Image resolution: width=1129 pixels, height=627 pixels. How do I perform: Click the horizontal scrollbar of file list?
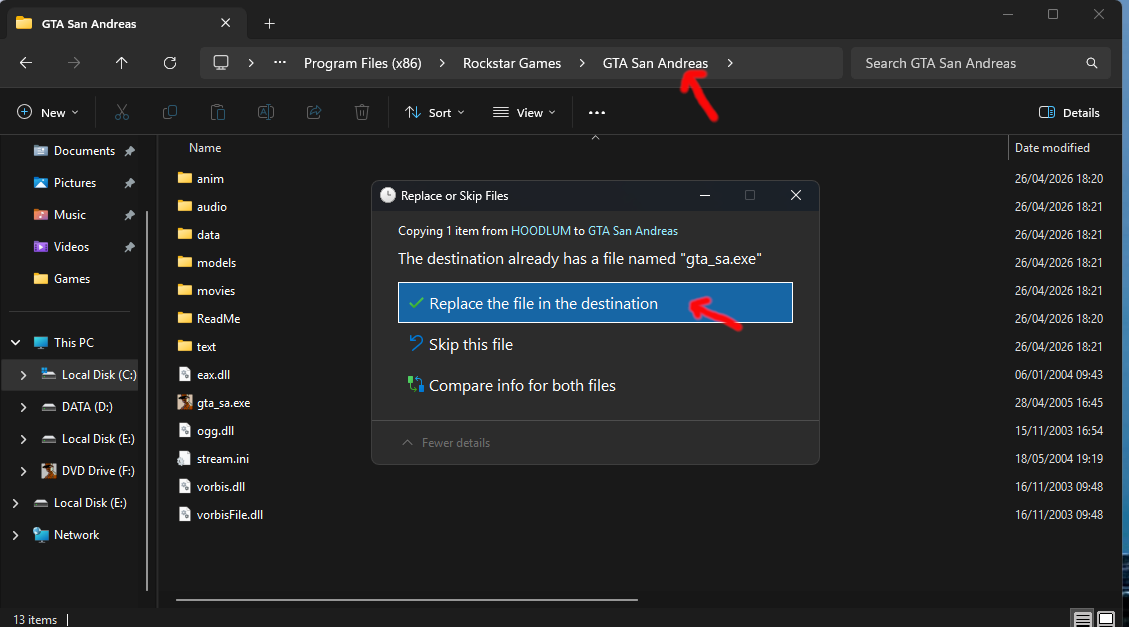pos(407,599)
